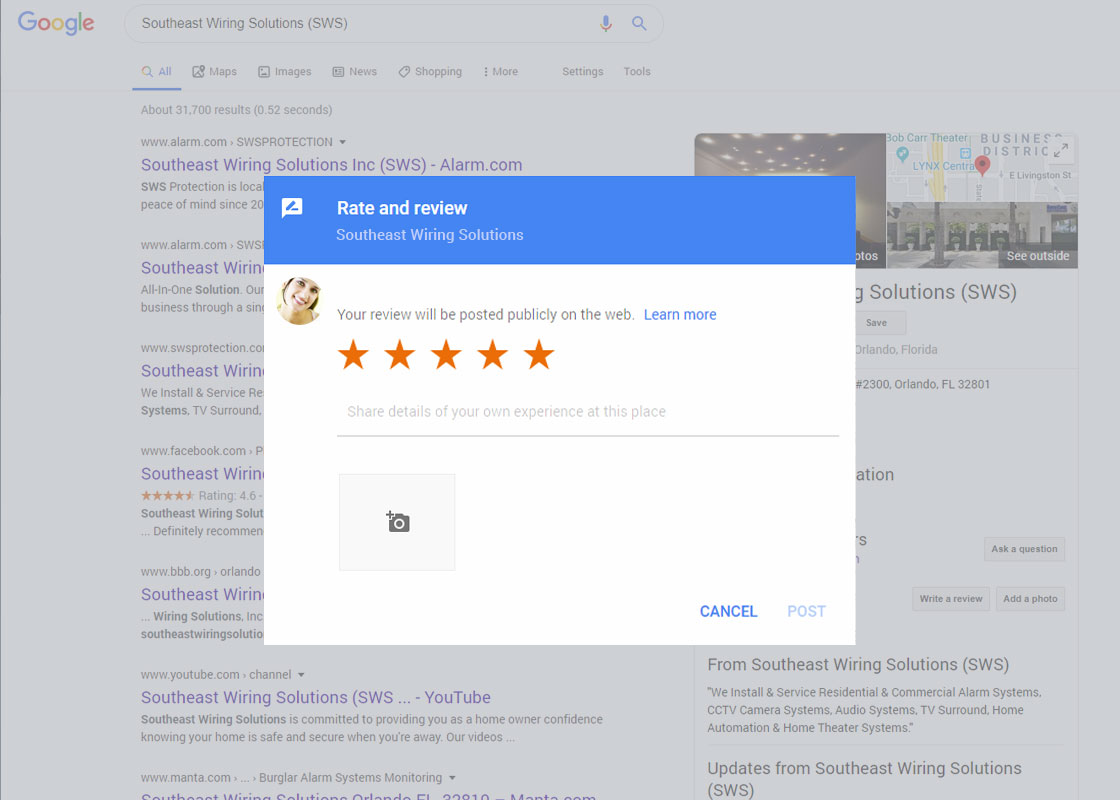Open youtube.com channel result dropdown arrow

tap(301, 675)
